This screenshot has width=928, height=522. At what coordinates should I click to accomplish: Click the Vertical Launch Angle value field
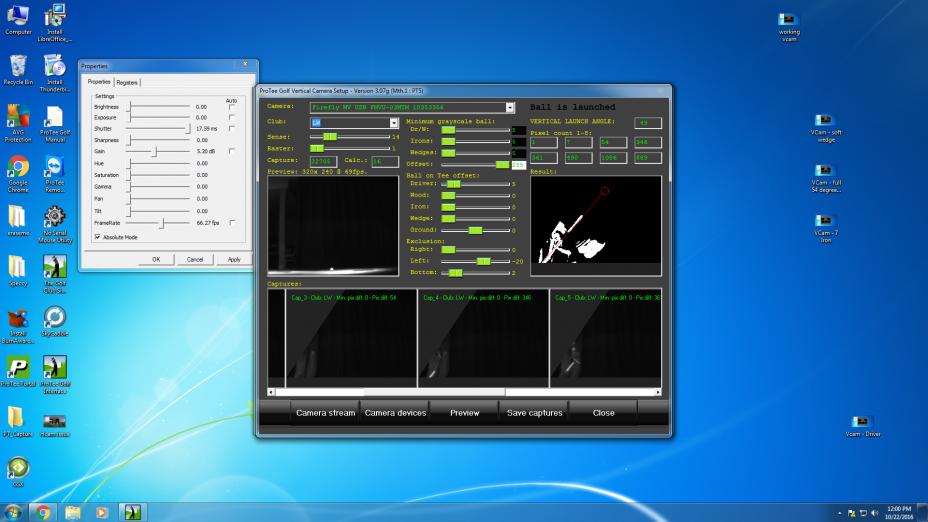(x=647, y=123)
